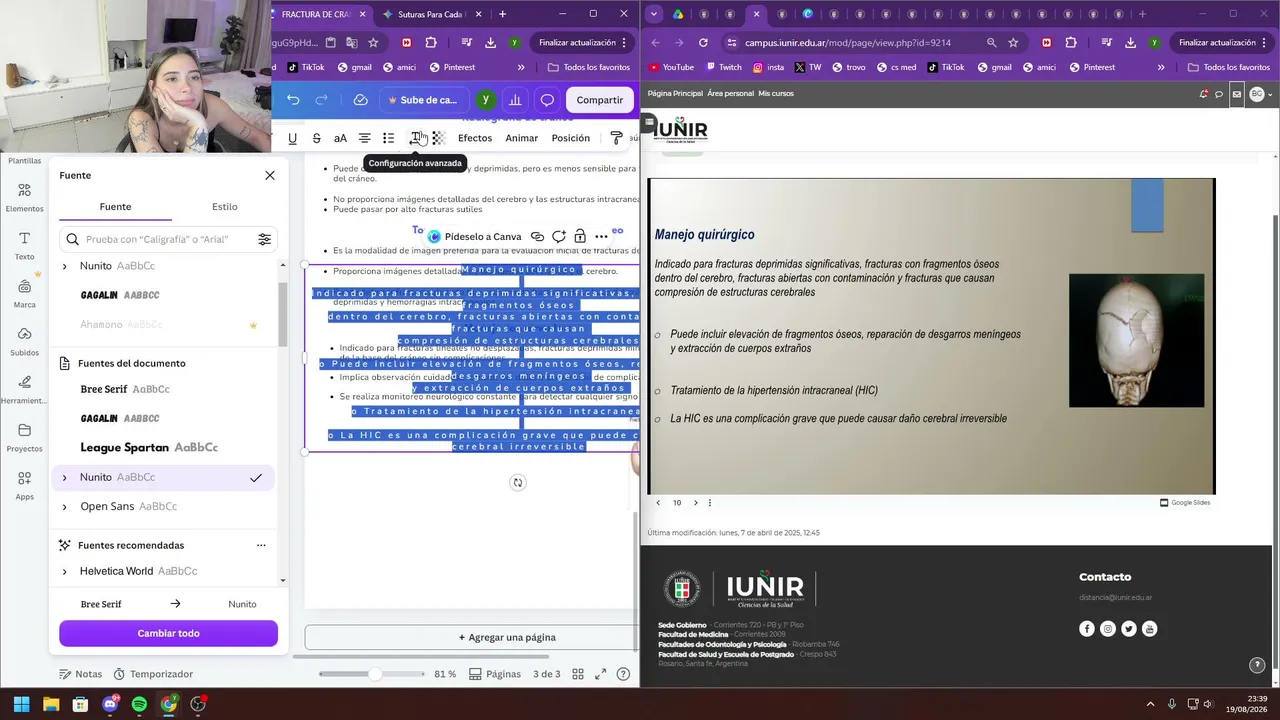This screenshot has width=1280, height=720.
Task: Open Windows Start menu
Action: click(21, 704)
